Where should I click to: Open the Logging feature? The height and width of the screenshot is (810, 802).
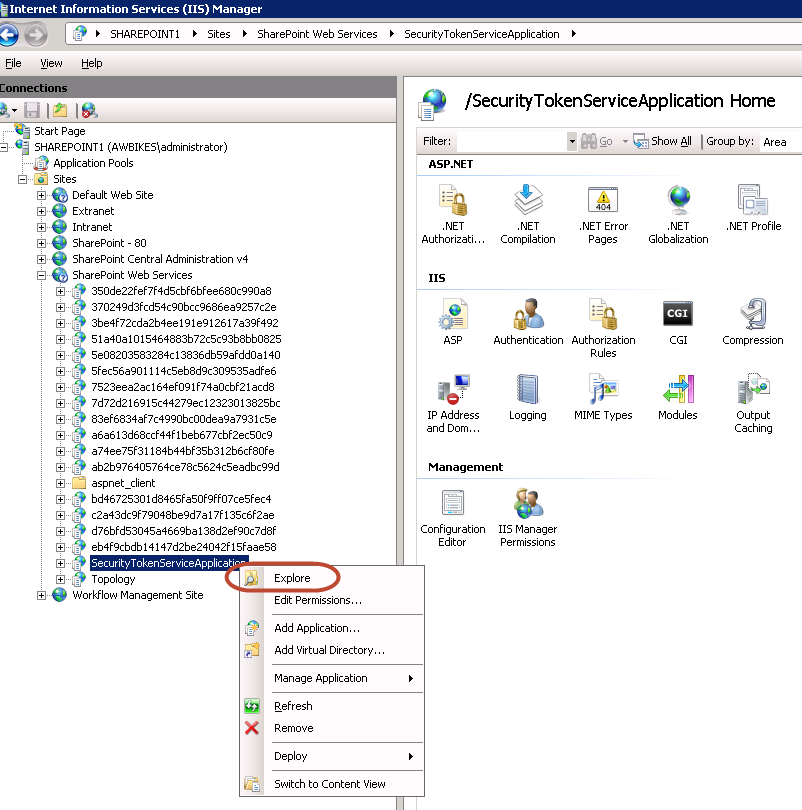point(528,397)
